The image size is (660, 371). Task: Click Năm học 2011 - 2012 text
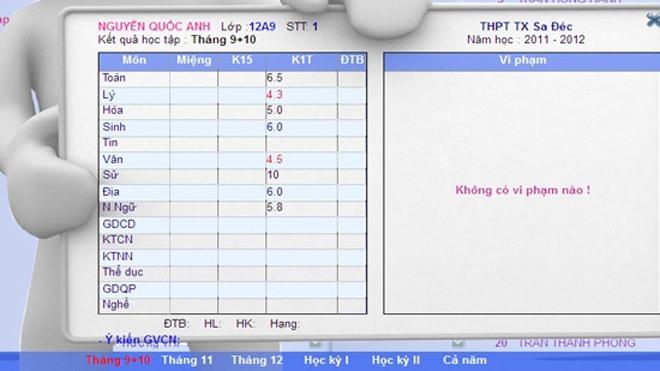[x=526, y=40]
